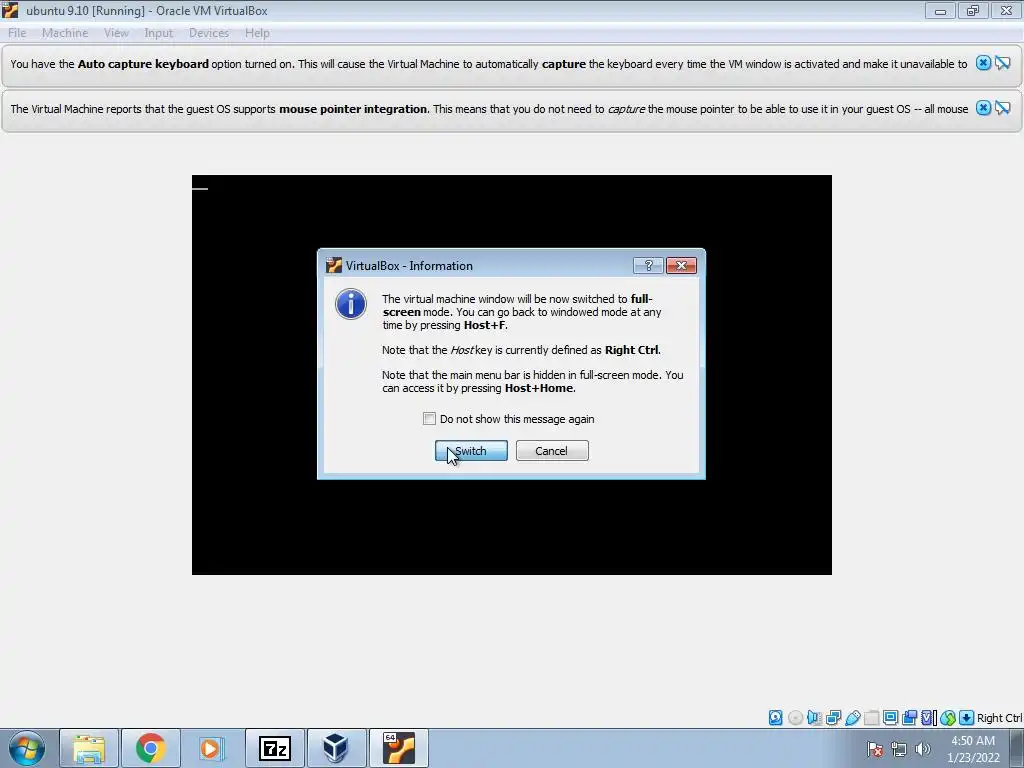
Task: Open the Input menu
Action: pos(159,33)
